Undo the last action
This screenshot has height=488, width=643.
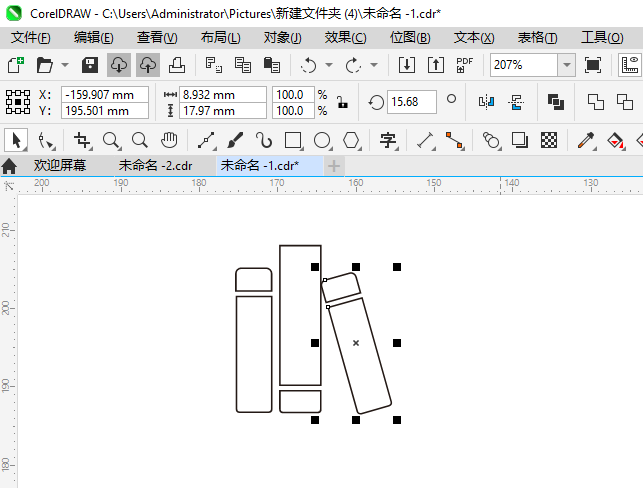point(308,65)
